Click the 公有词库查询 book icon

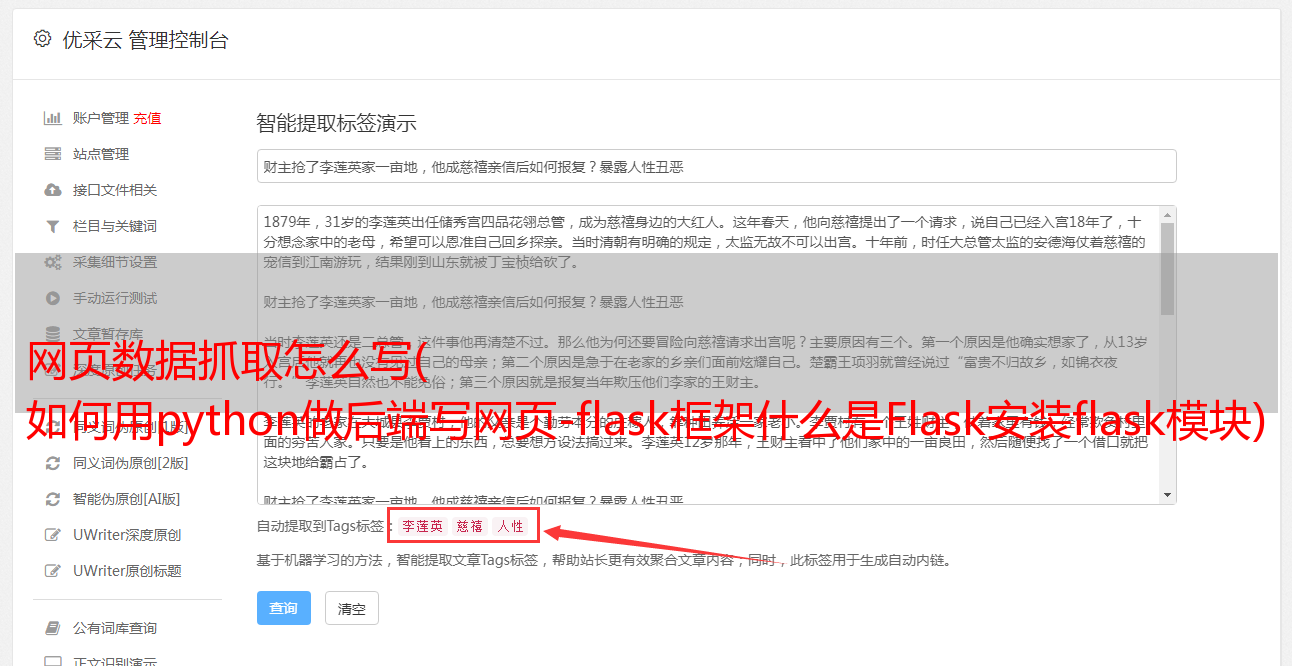[53, 628]
